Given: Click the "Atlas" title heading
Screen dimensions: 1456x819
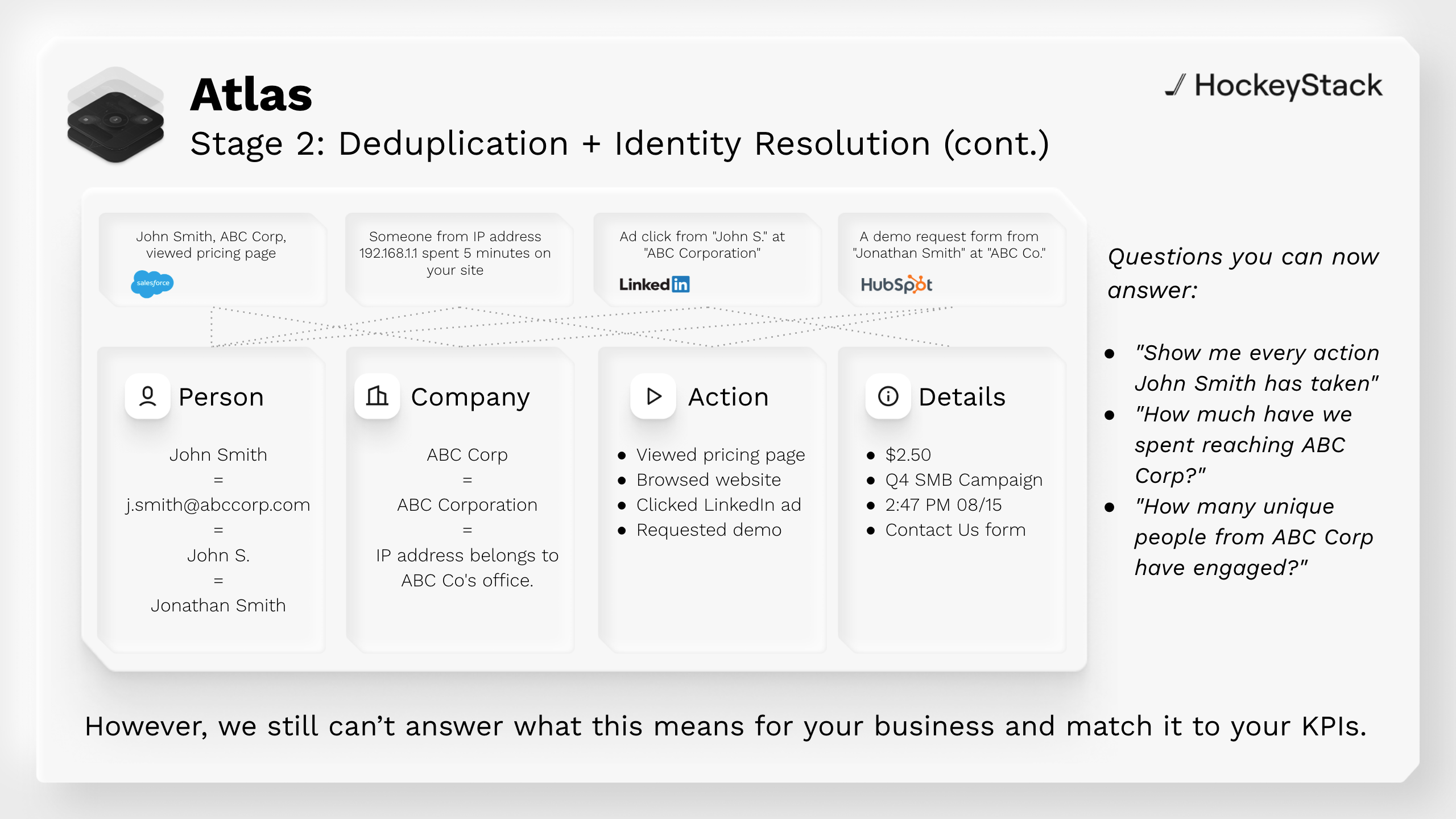Looking at the screenshot, I should point(251,95).
